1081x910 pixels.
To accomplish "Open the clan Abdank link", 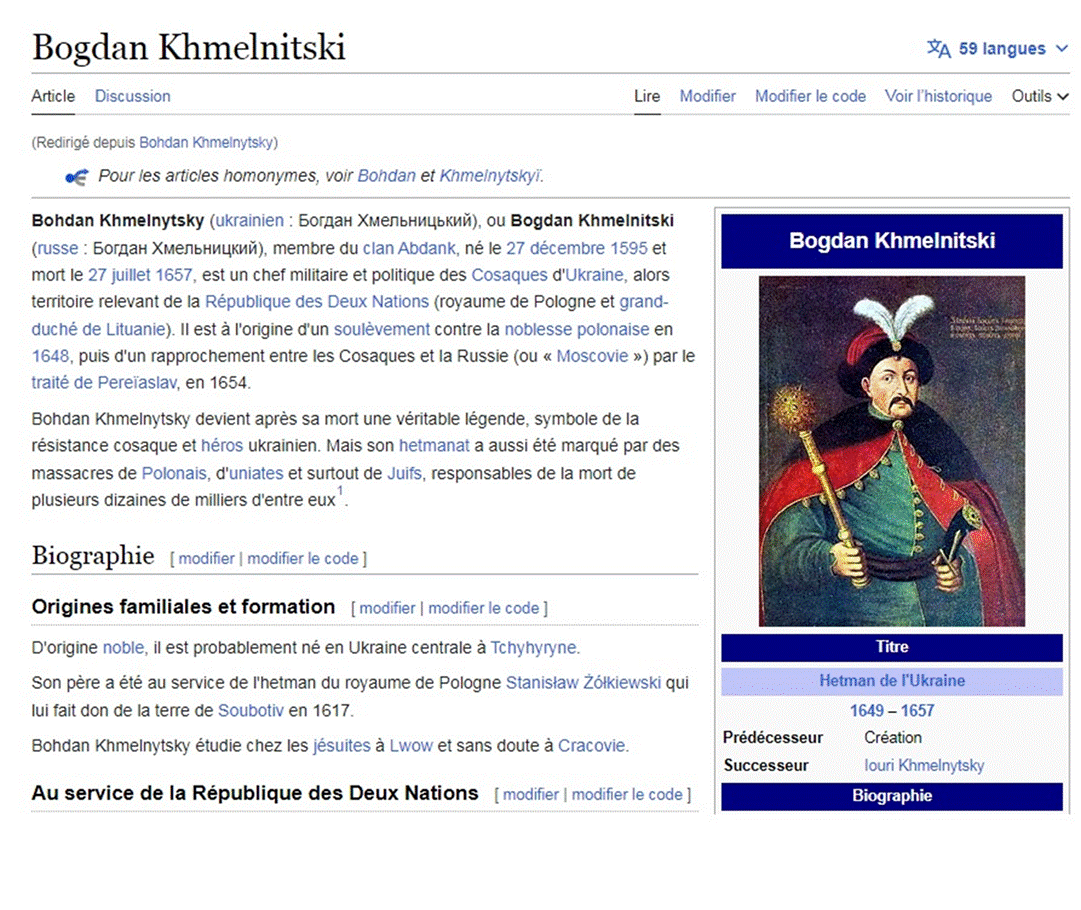I will click(410, 248).
